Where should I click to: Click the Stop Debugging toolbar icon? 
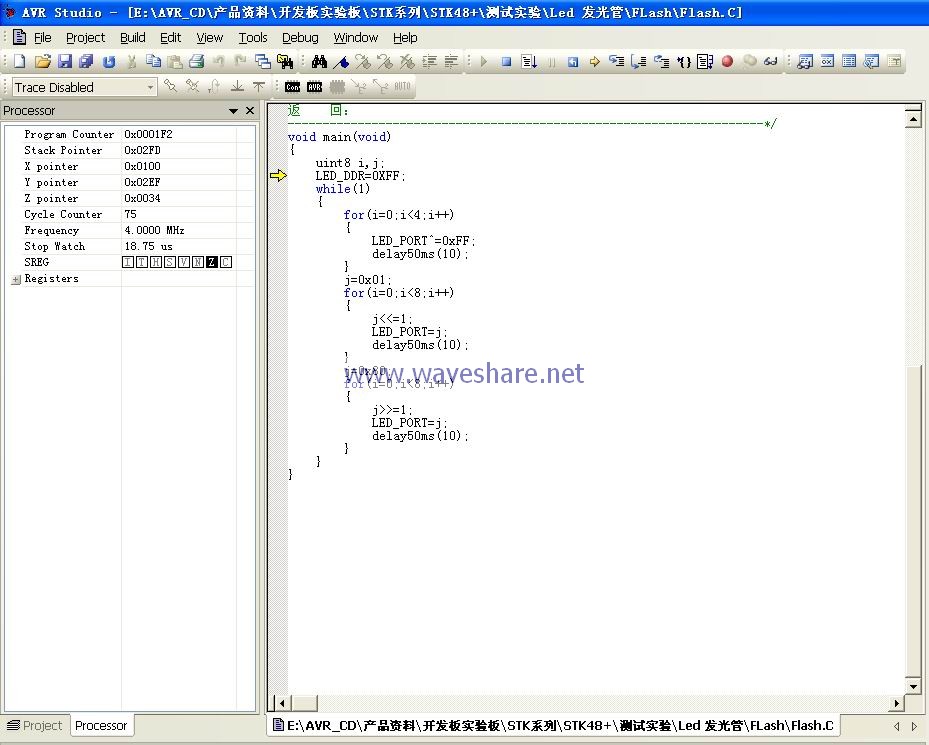pyautogui.click(x=506, y=62)
